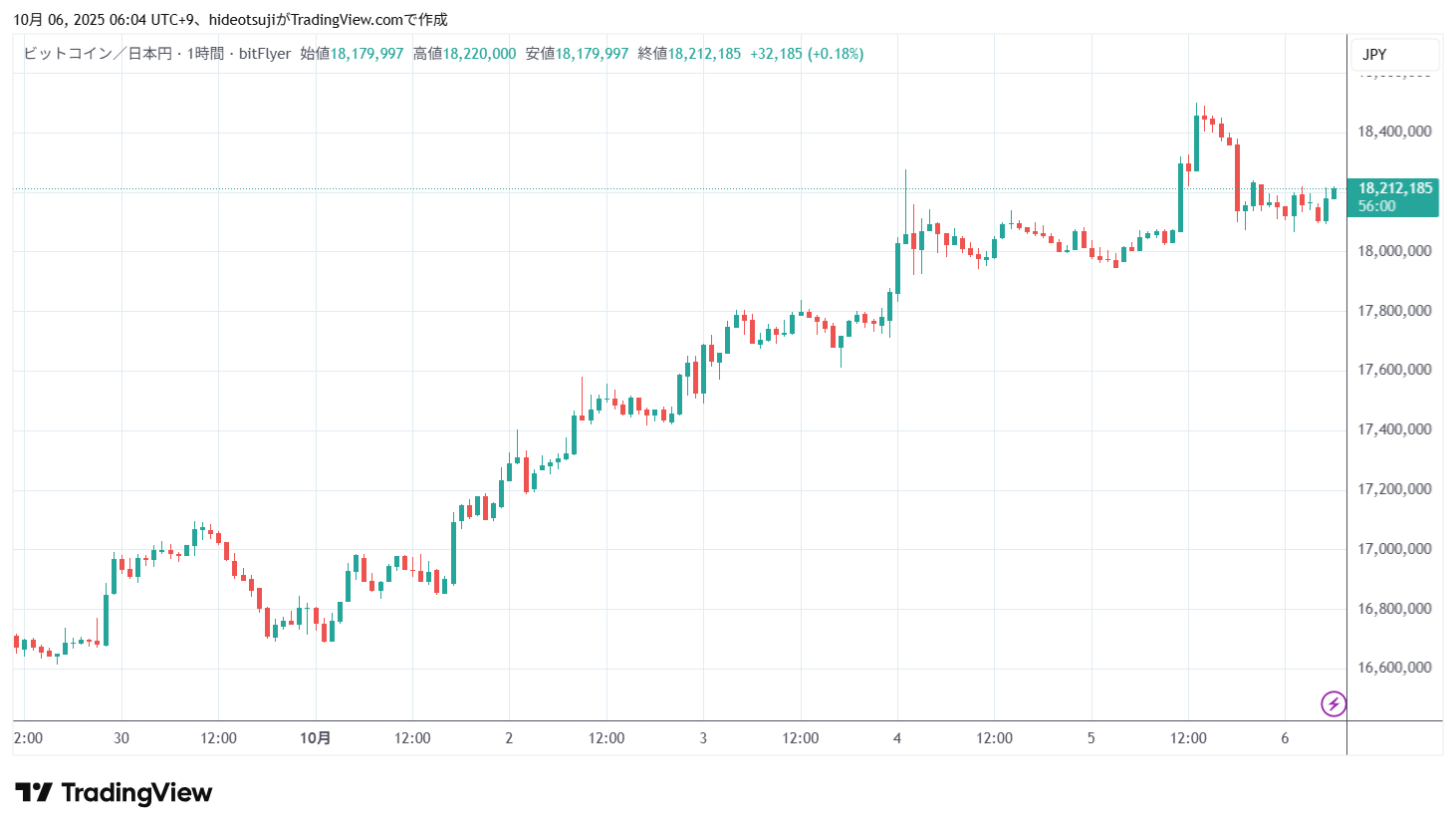Click the 6 date label on the time axis
Screen dimensions: 1456x830
coord(1285,738)
